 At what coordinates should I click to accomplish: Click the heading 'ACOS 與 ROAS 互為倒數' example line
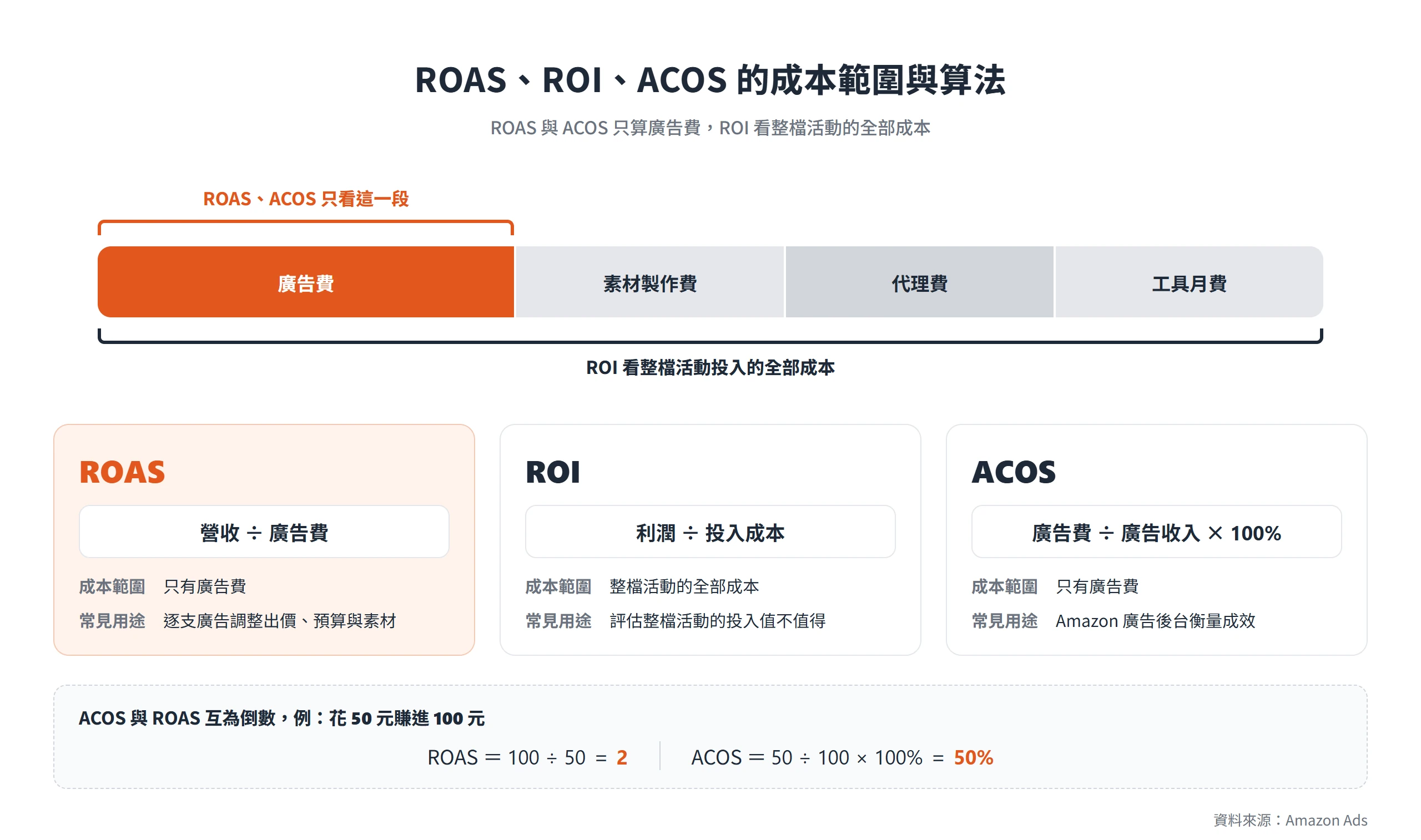282,718
